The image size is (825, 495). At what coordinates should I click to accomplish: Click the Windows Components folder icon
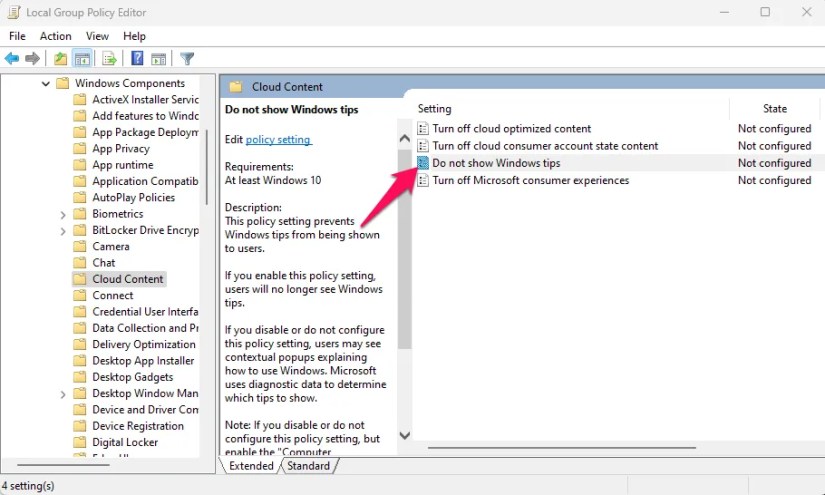point(63,83)
